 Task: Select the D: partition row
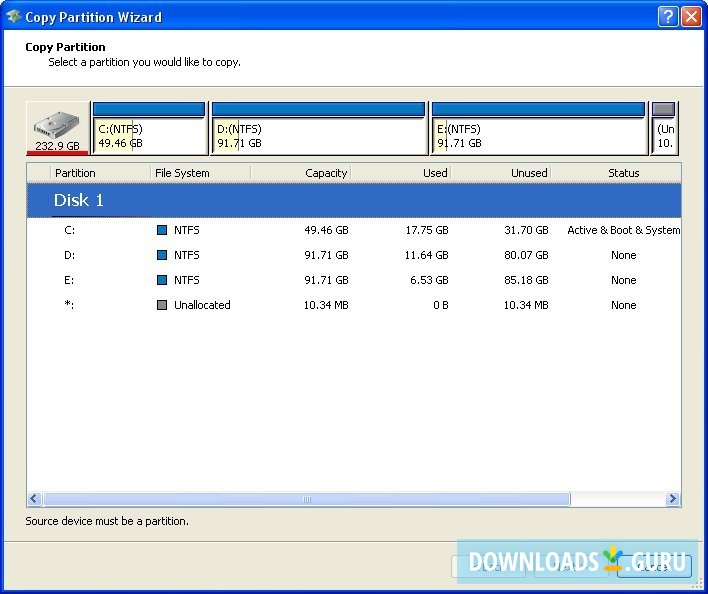(354, 255)
